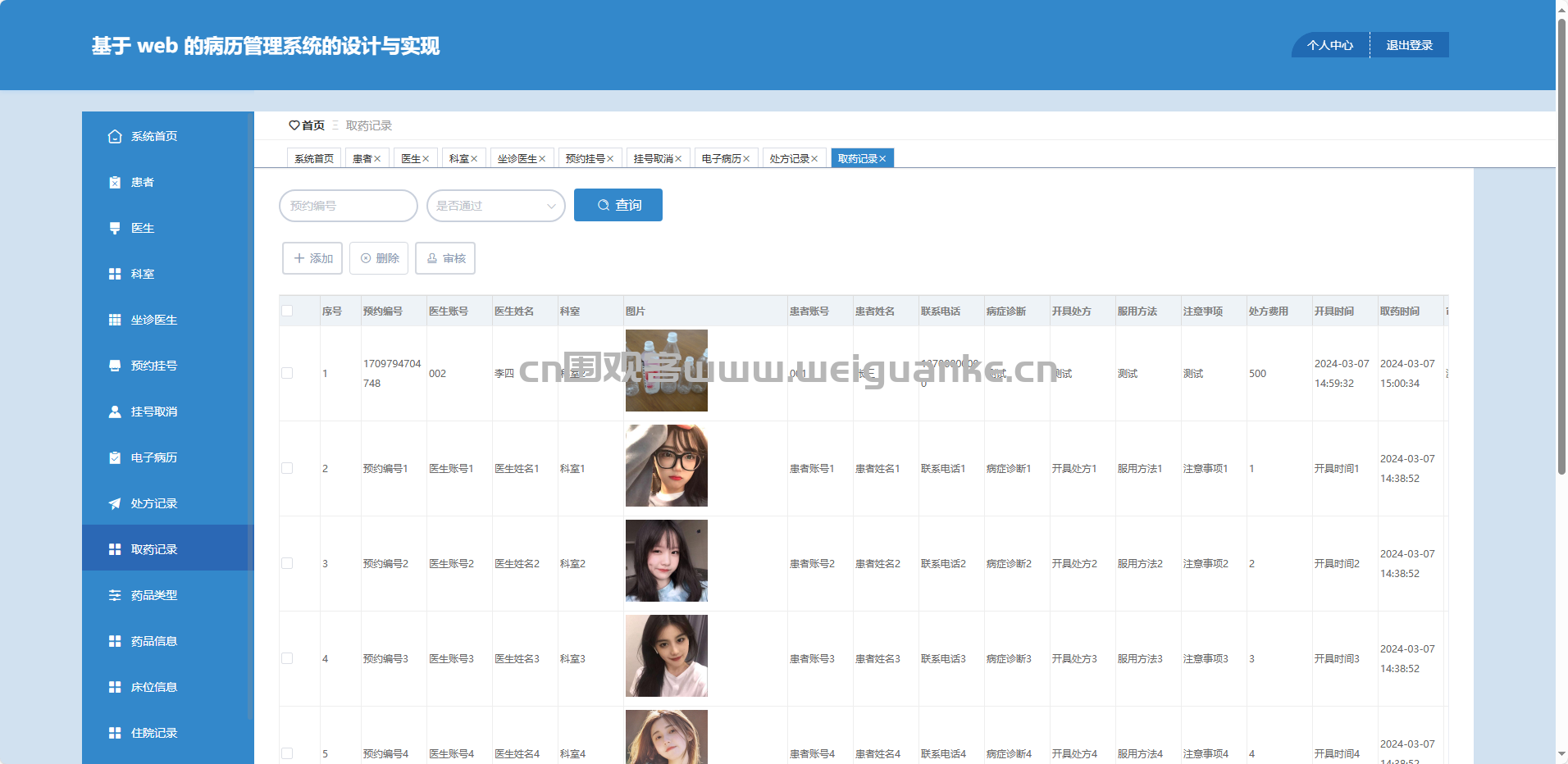This screenshot has width=1568, height=764.
Task: Click the 审核 button
Action: [x=445, y=258]
